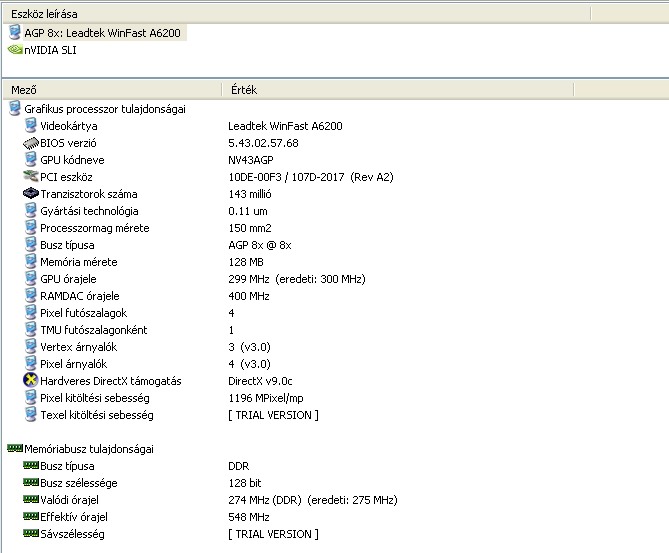Select the Memóriabusz tulajdonságai heading

tap(89, 449)
